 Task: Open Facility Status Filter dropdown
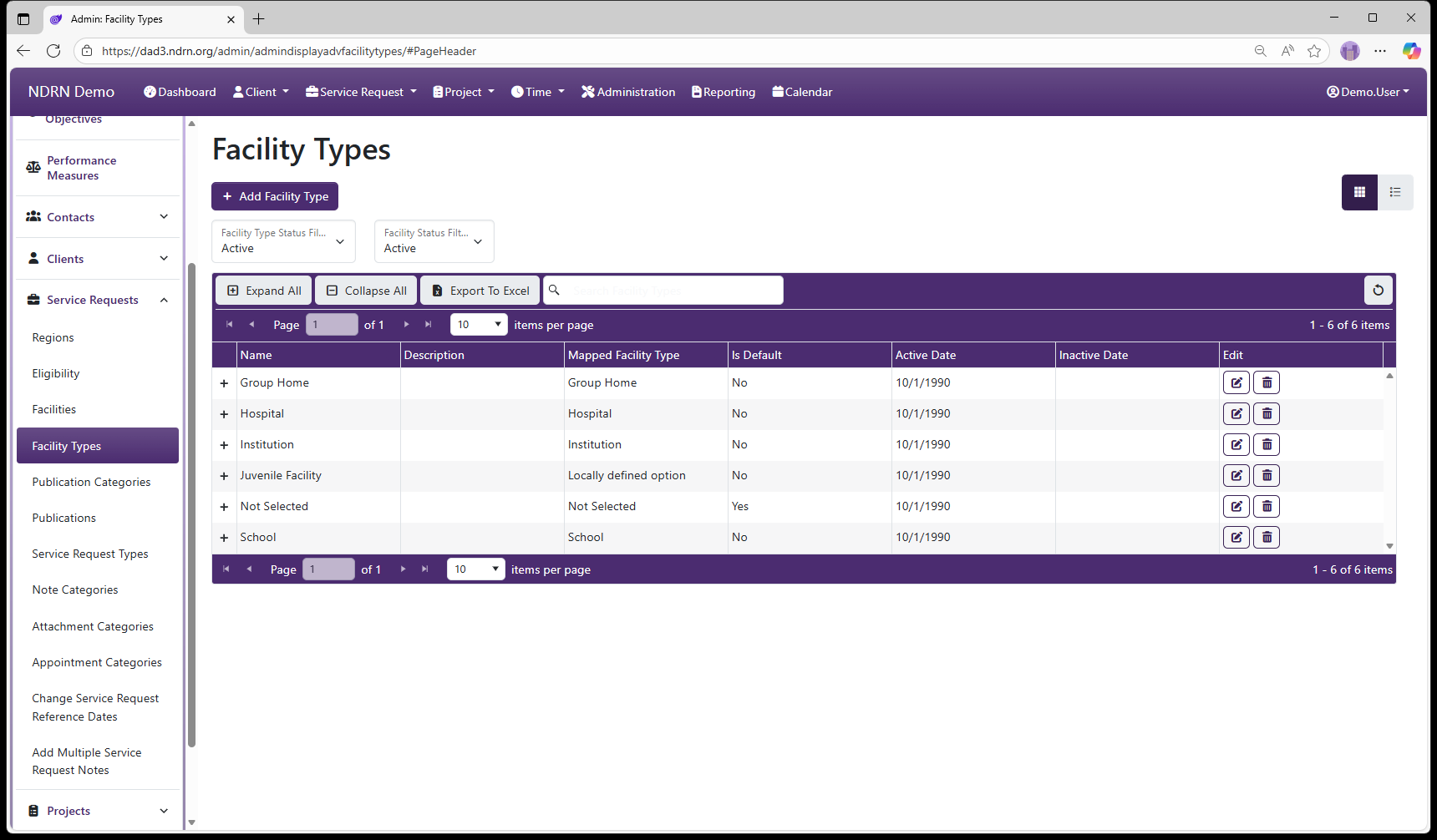coord(434,241)
